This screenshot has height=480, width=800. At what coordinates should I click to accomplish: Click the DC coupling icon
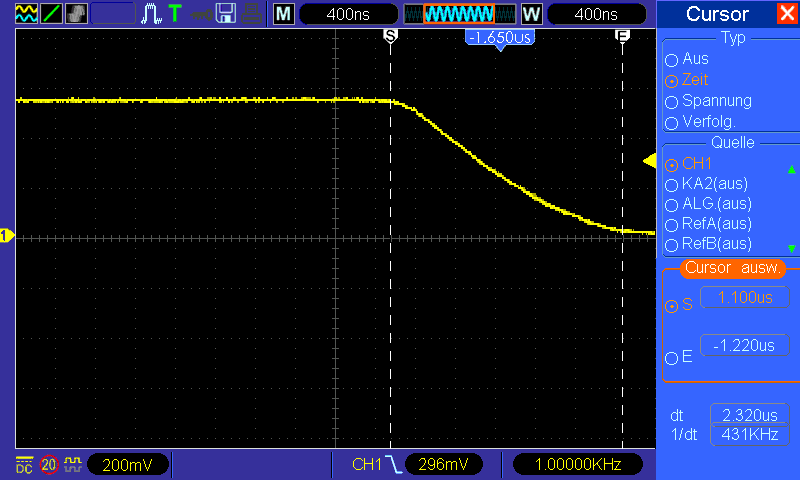pos(24,465)
